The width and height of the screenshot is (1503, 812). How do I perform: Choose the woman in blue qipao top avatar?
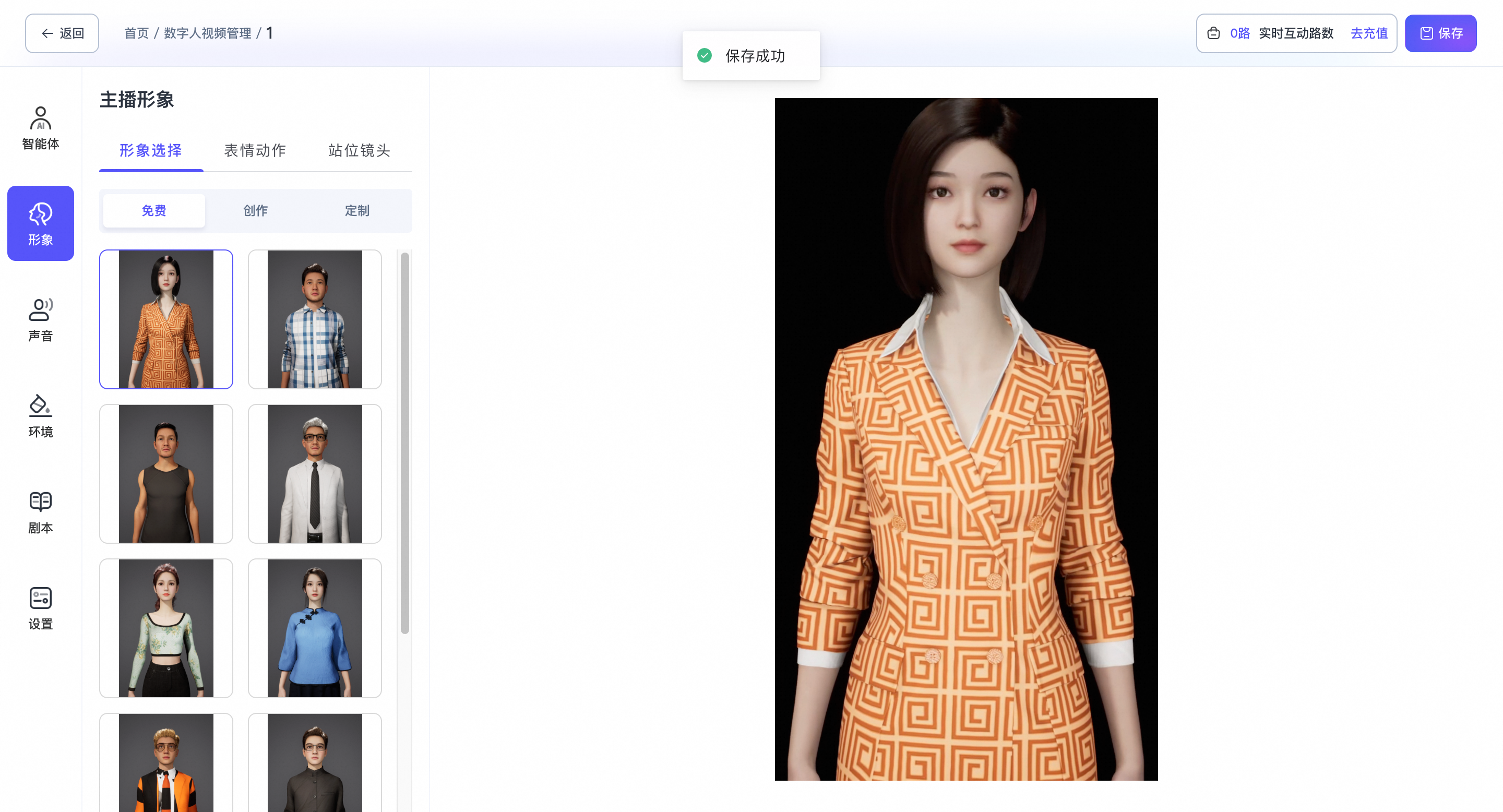click(315, 628)
